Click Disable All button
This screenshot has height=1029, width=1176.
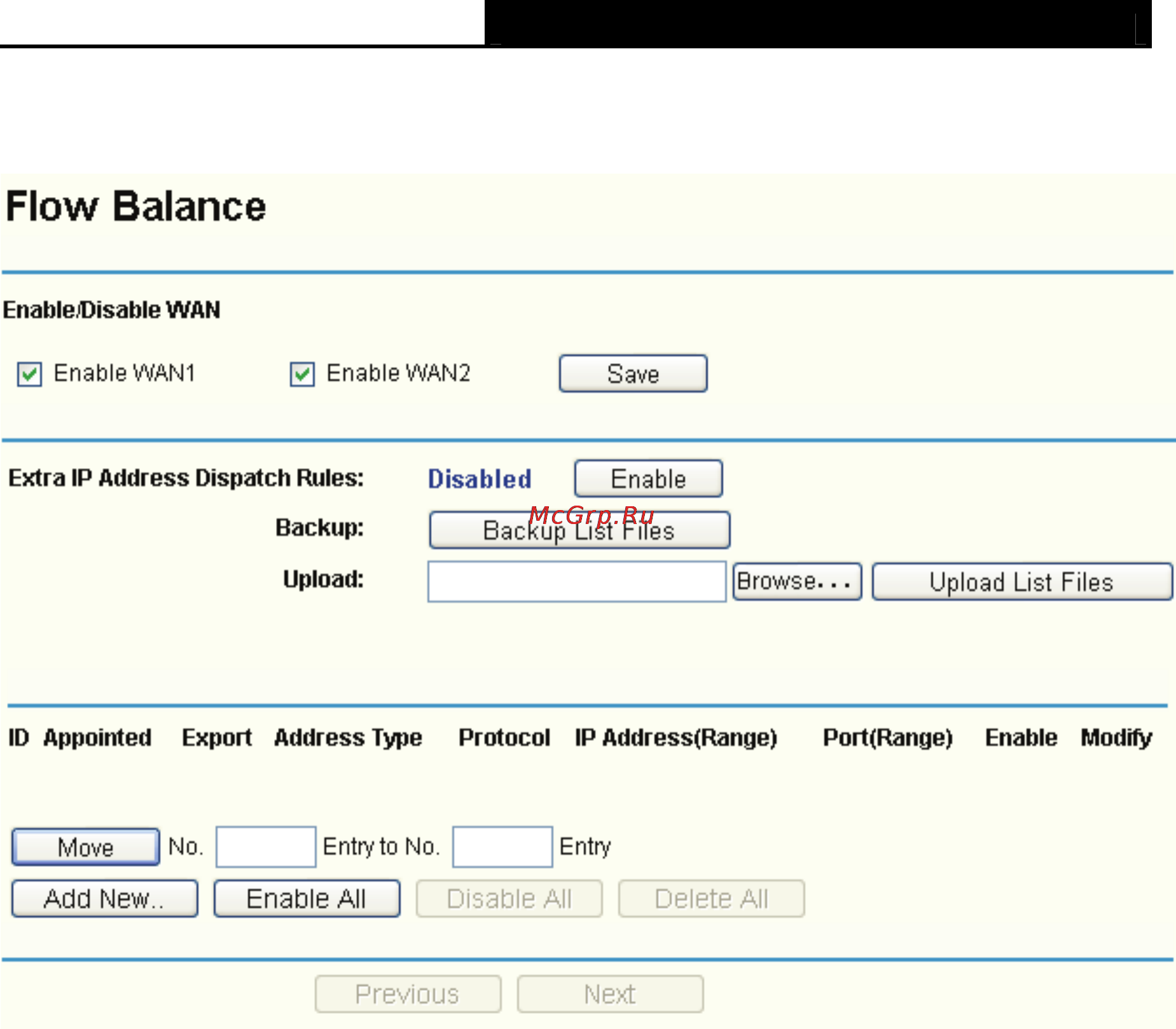(x=509, y=898)
